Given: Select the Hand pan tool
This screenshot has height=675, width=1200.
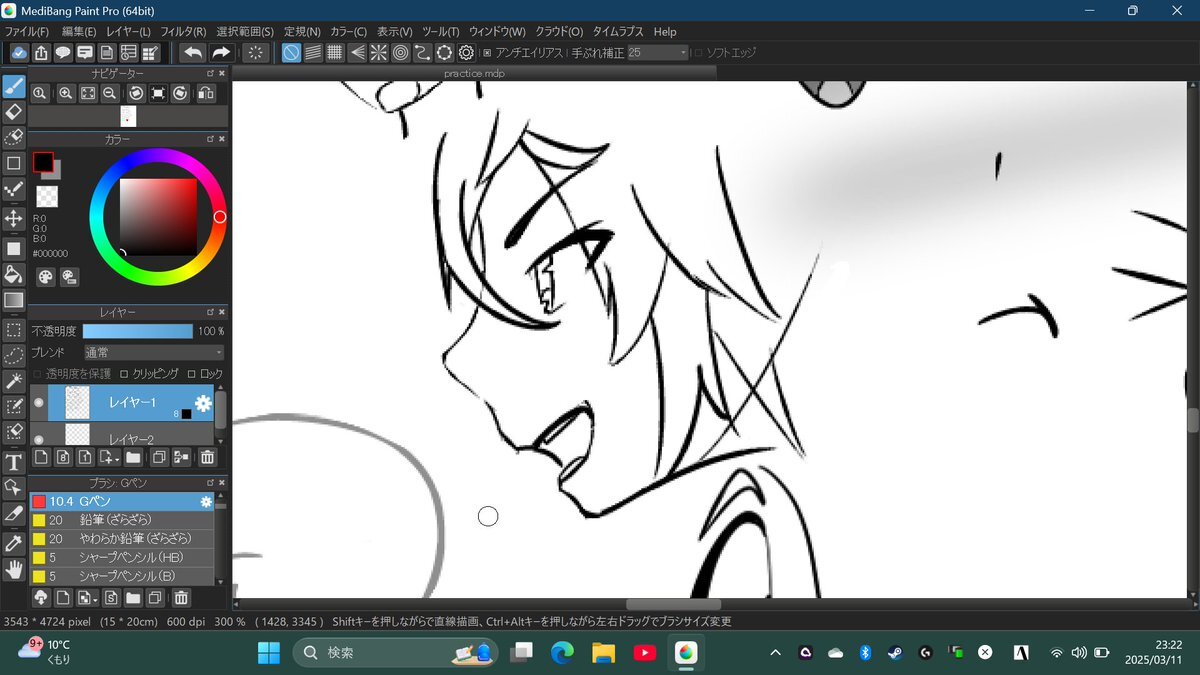Looking at the screenshot, I should click(14, 570).
